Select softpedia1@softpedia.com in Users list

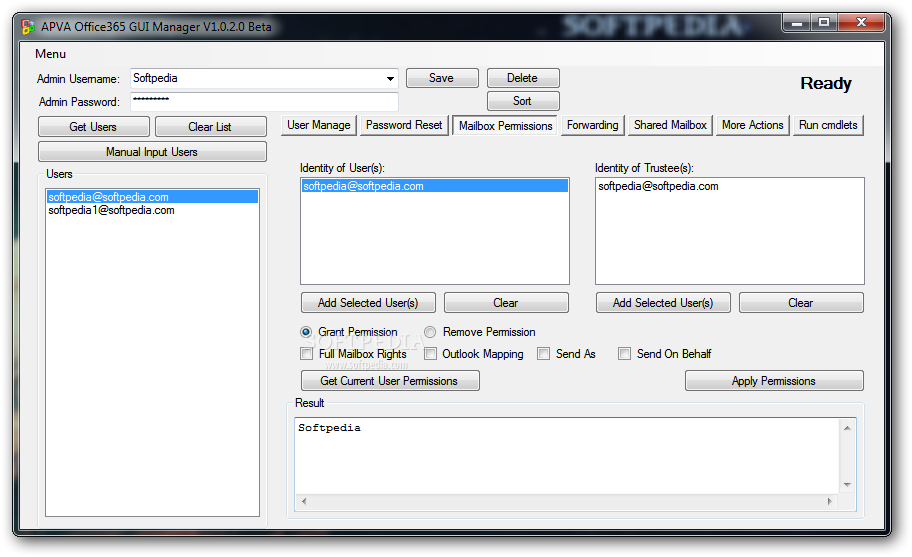coord(152,210)
